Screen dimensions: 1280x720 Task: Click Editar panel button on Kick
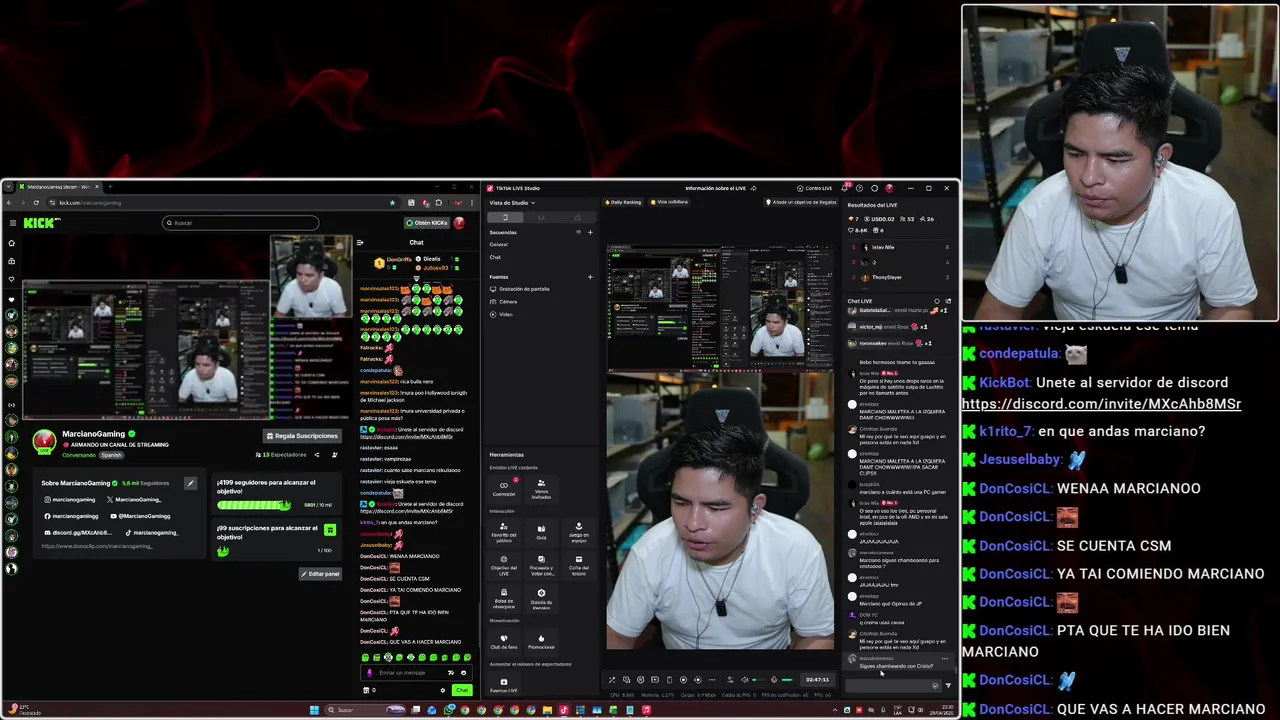click(320, 574)
